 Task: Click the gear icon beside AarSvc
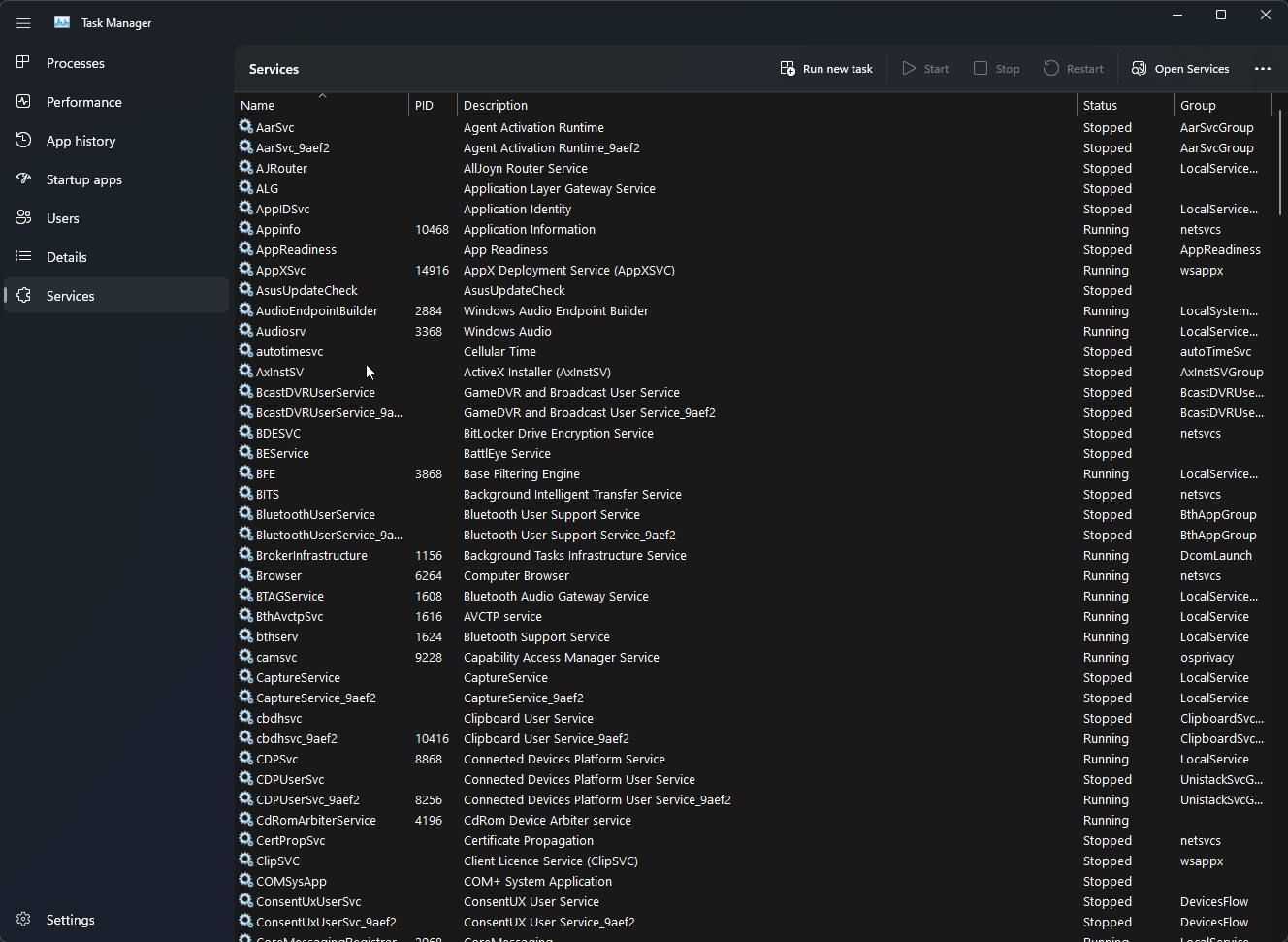click(x=246, y=126)
